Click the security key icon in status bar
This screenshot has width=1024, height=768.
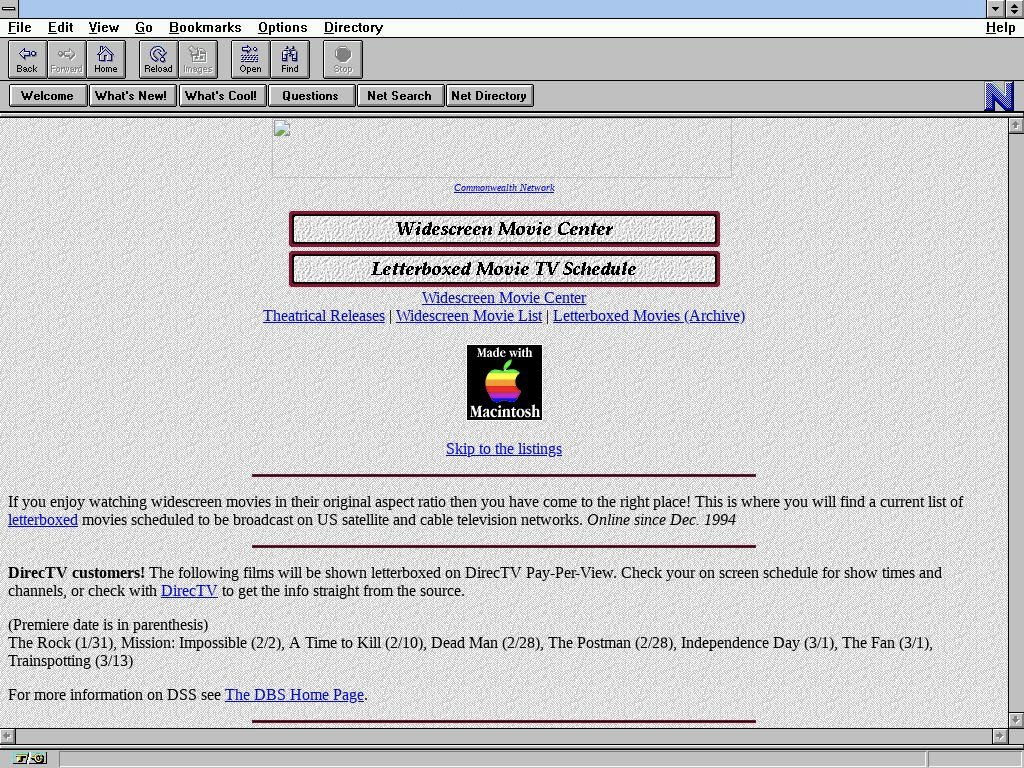[22, 759]
